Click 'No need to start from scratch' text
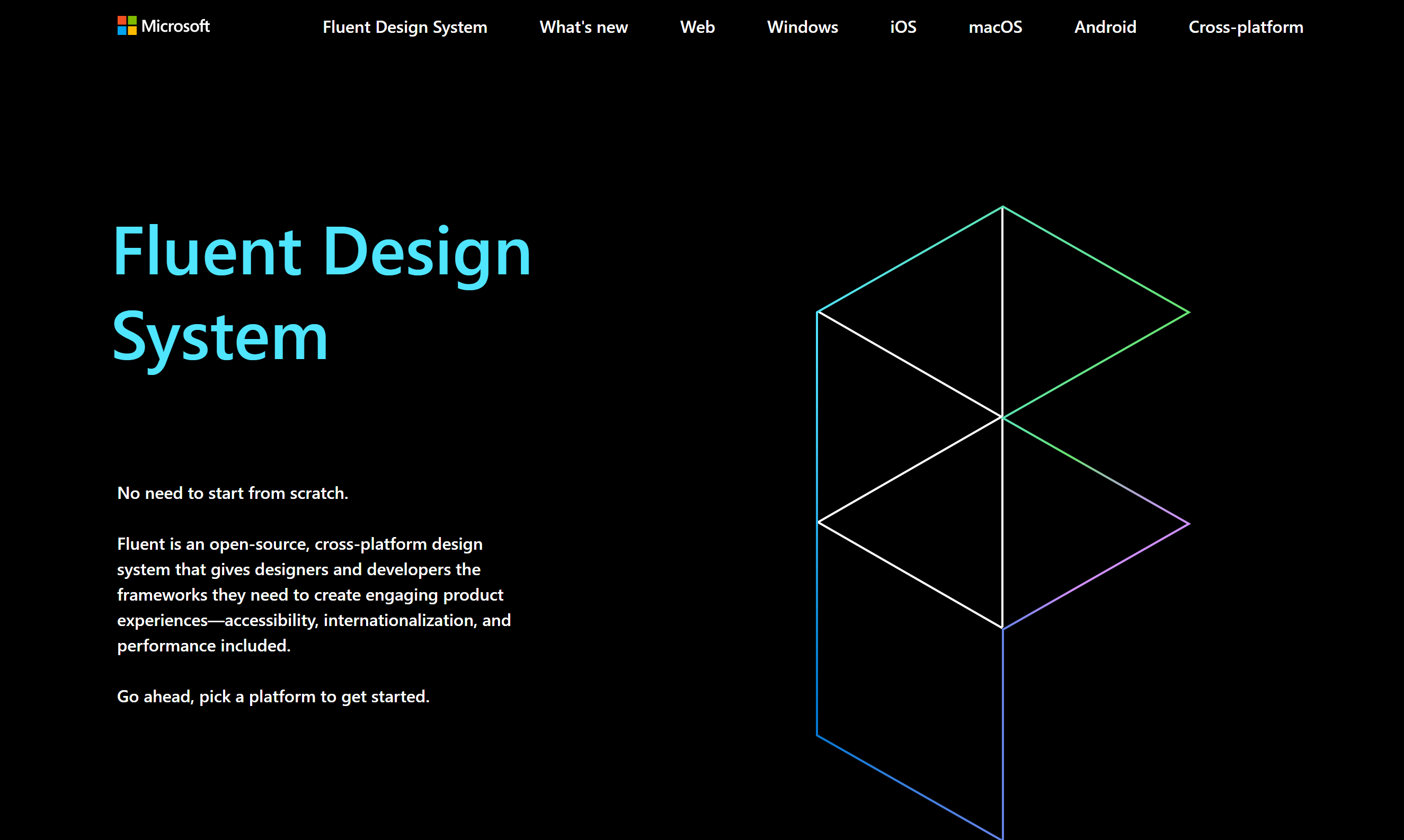This screenshot has height=840, width=1404. 234,491
